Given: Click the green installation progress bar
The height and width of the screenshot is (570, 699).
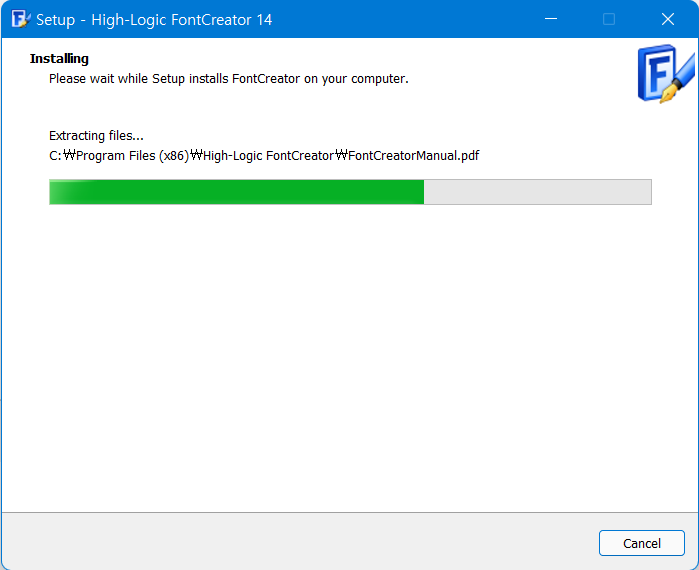Looking at the screenshot, I should click(350, 192).
